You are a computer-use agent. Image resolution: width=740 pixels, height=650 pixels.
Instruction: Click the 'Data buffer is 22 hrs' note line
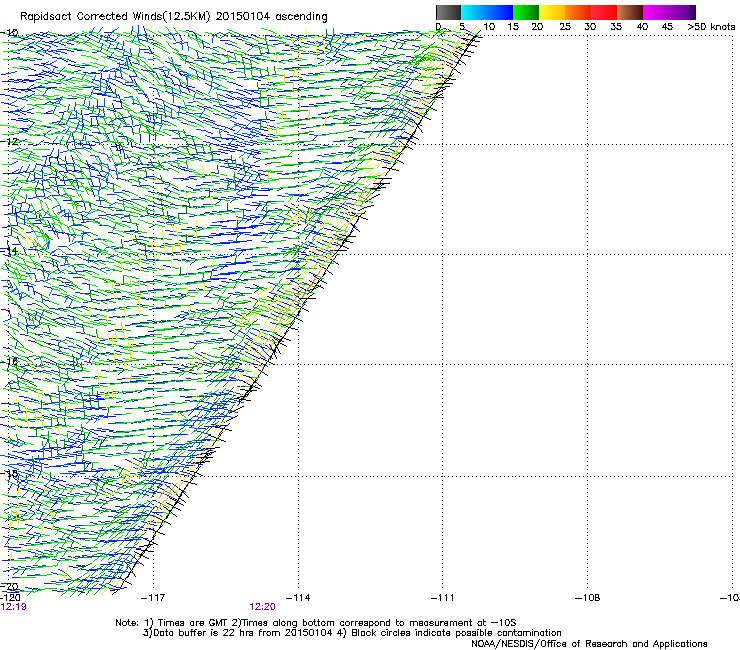tap(352, 633)
